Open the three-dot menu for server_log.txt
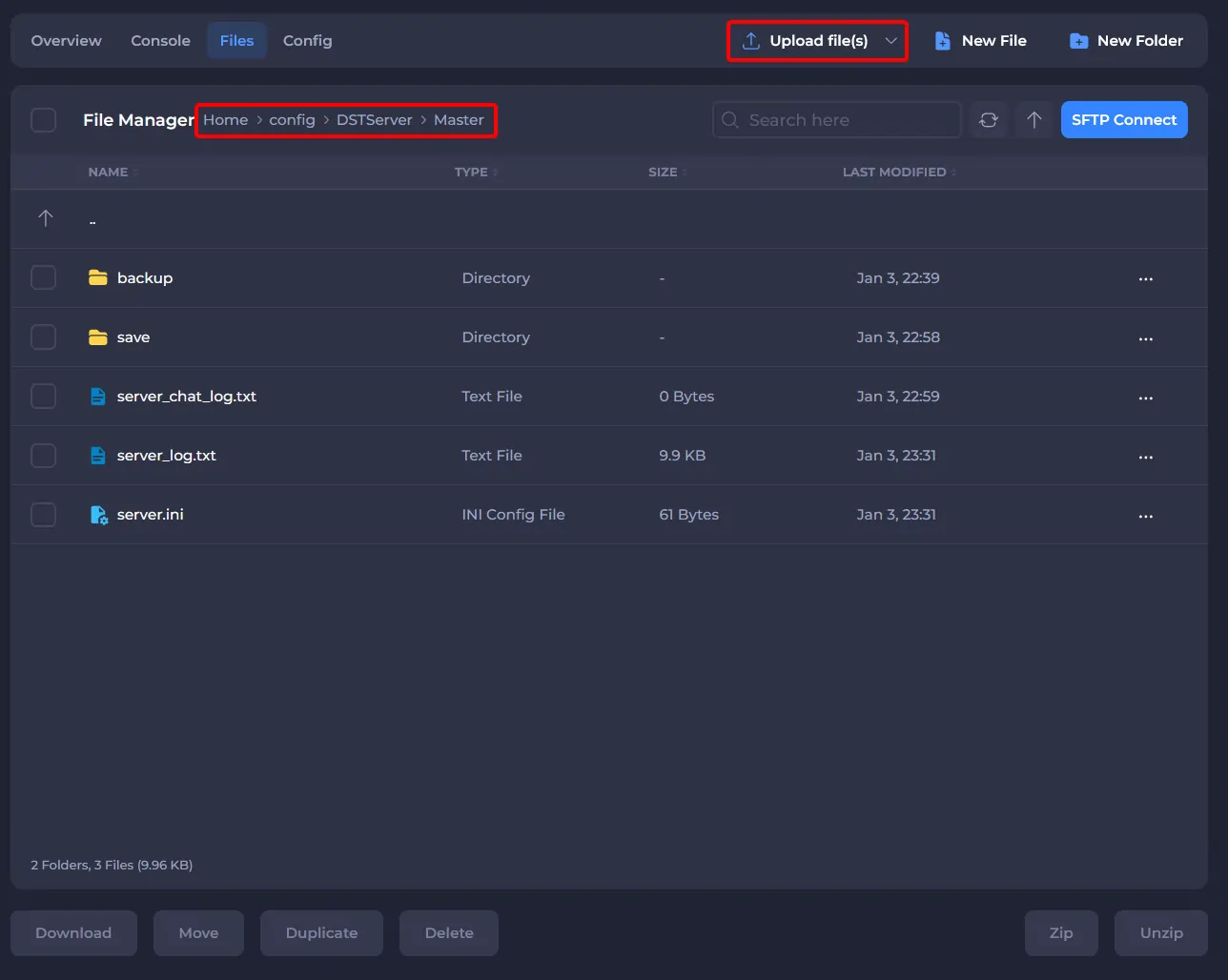This screenshot has width=1228, height=980. 1146,457
